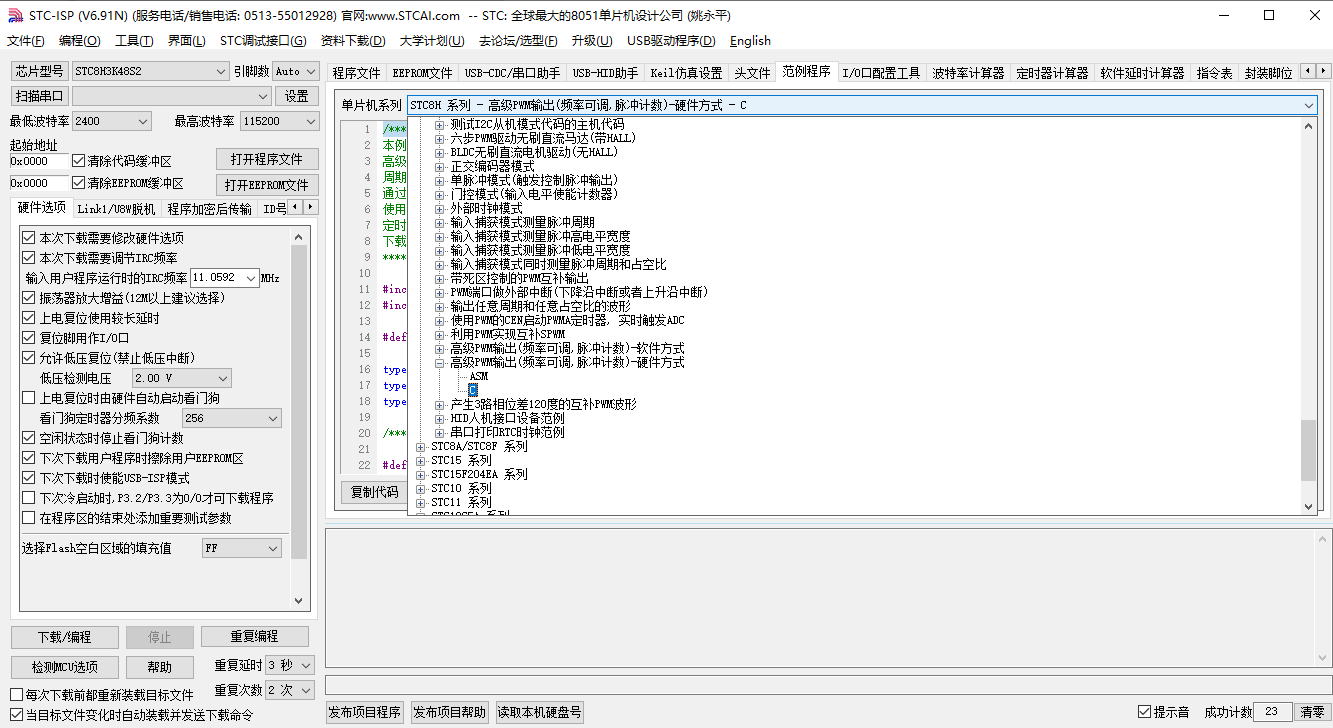Screen dimensions: 1333x728
Task: Open the Keil仿真设置 tab
Action: coord(686,73)
